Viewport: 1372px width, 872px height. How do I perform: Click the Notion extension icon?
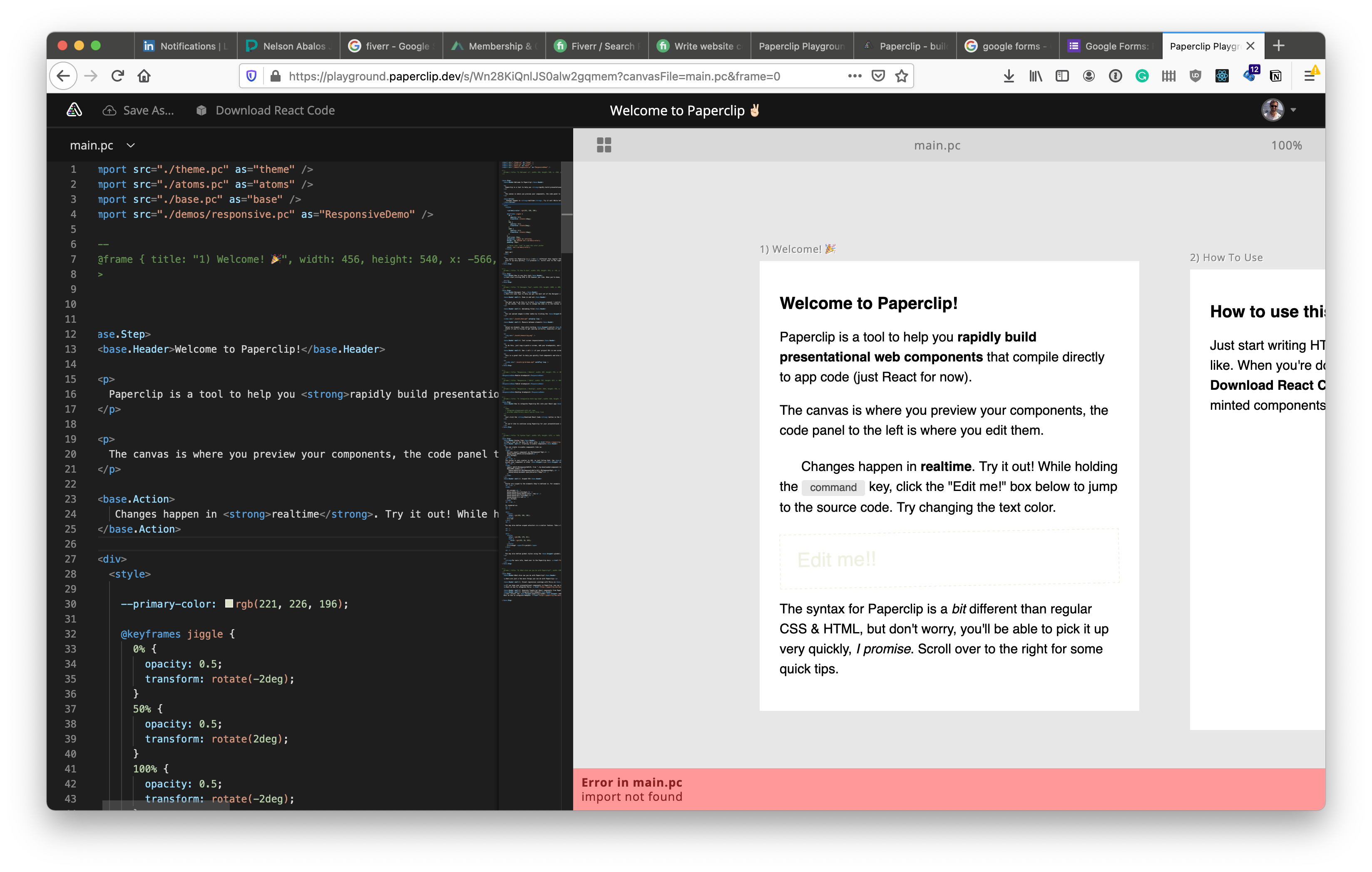point(1276,76)
